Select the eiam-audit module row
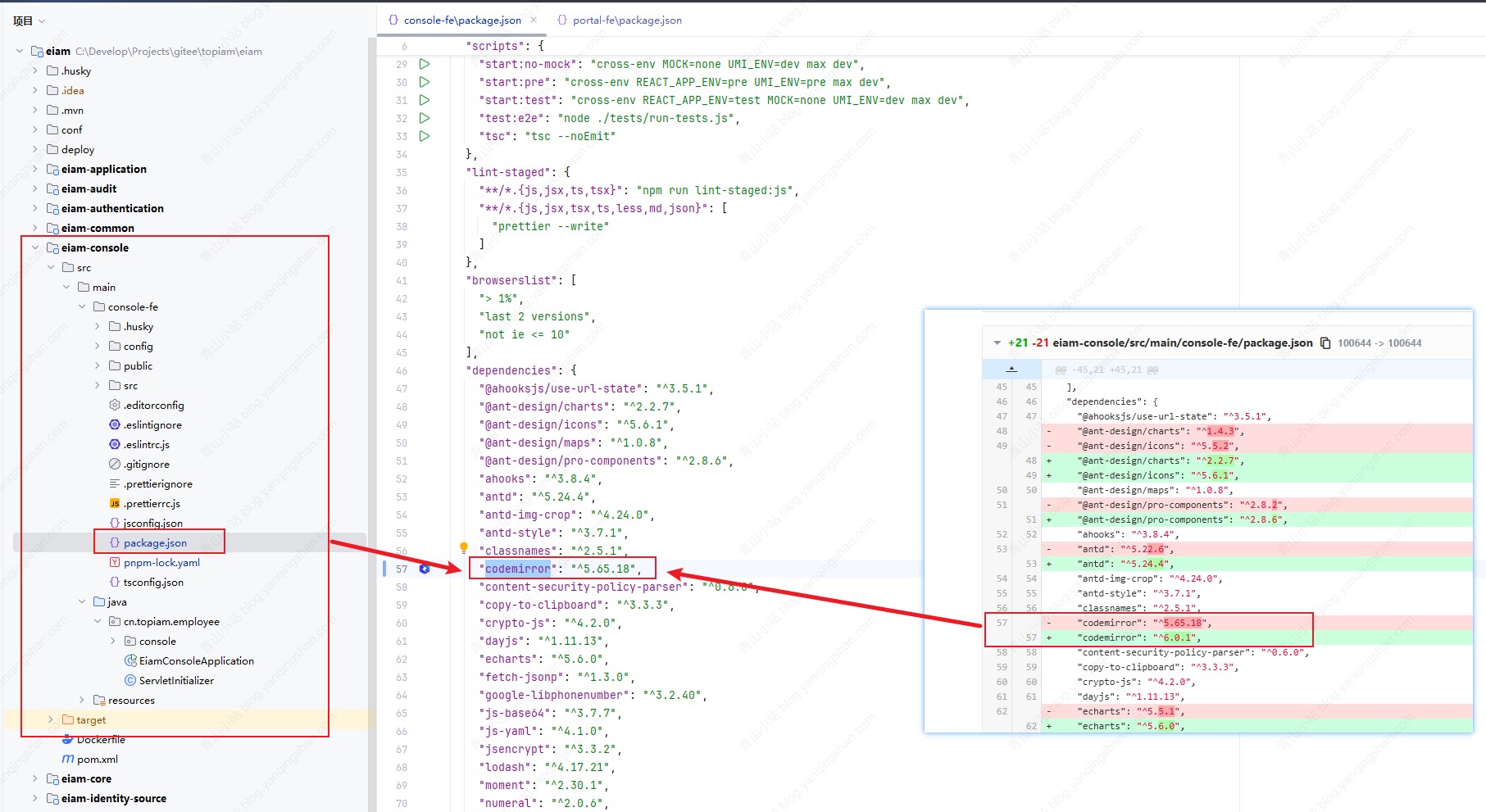 89,188
